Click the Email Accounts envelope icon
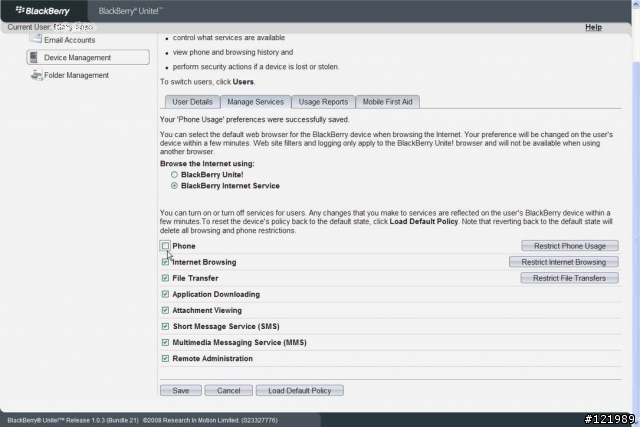The width and height of the screenshot is (640, 427). click(36, 39)
